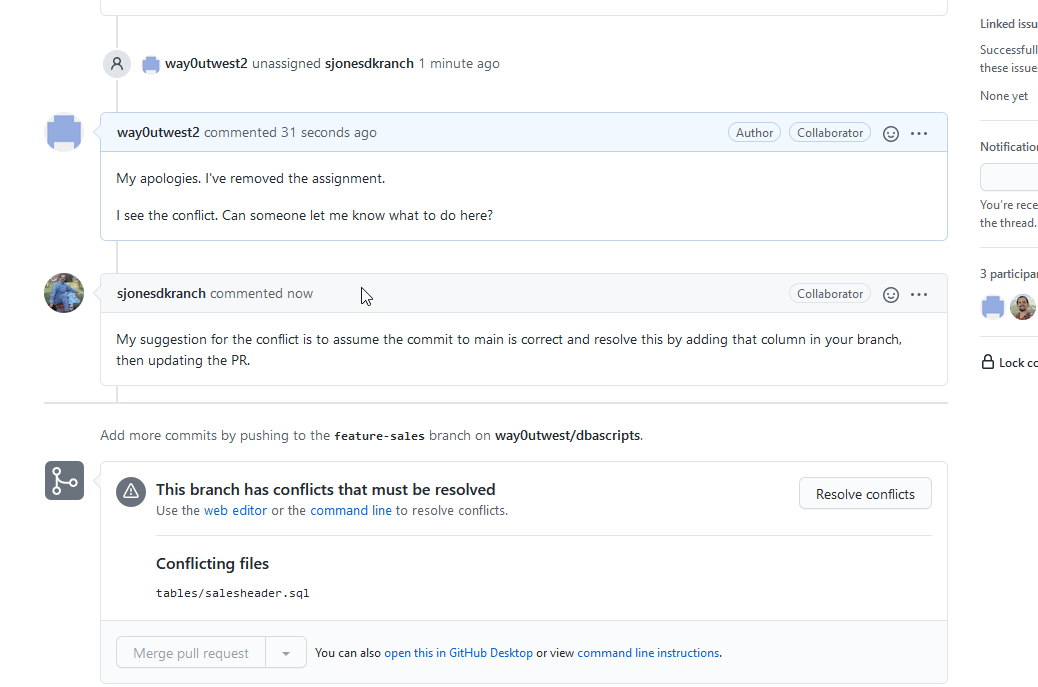The image size is (1038, 687).
Task: Click the lock conversation icon
Action: click(988, 363)
